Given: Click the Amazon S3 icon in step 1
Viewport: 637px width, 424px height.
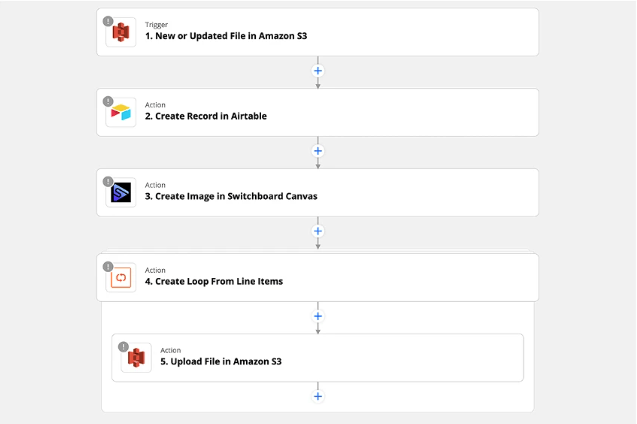Looking at the screenshot, I should click(x=121, y=32).
